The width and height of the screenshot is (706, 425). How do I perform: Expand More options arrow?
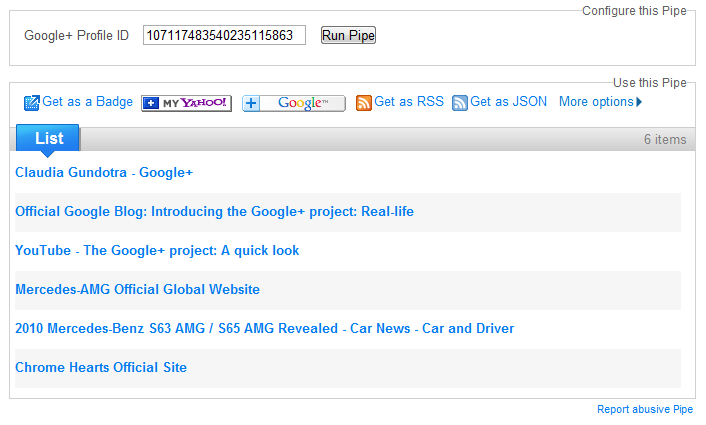tap(639, 102)
